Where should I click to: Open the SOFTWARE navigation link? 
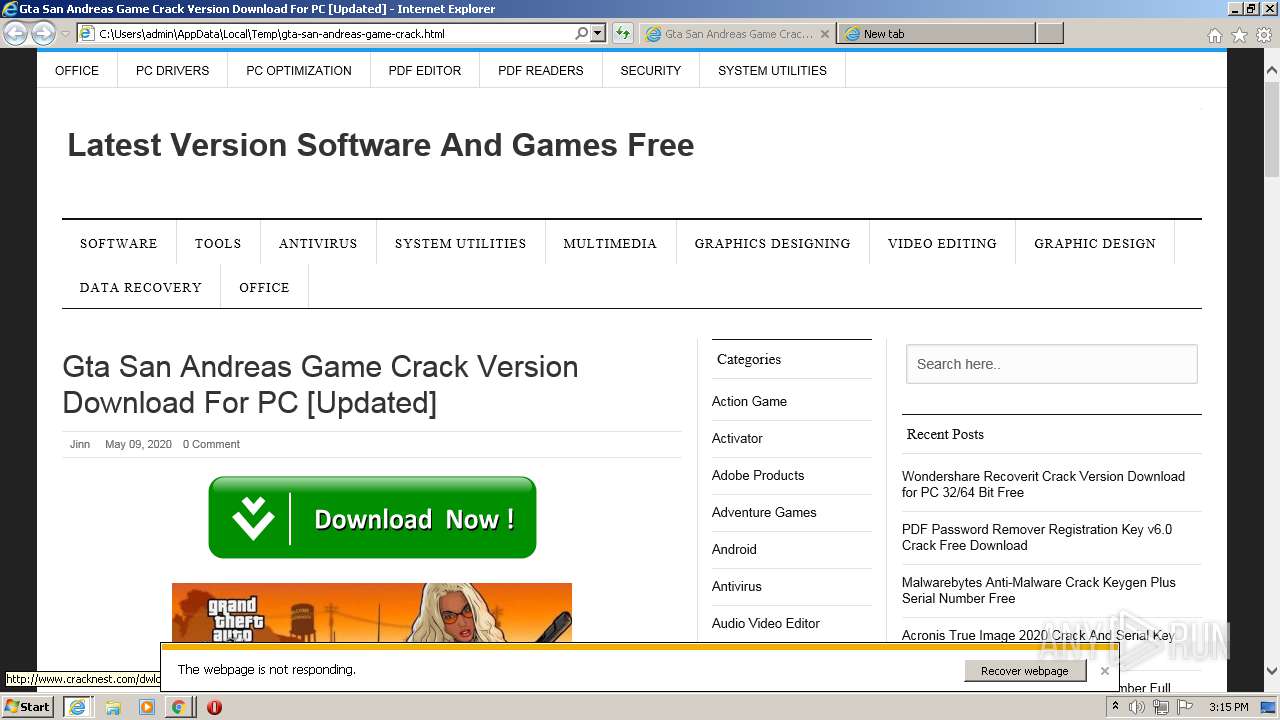[119, 243]
